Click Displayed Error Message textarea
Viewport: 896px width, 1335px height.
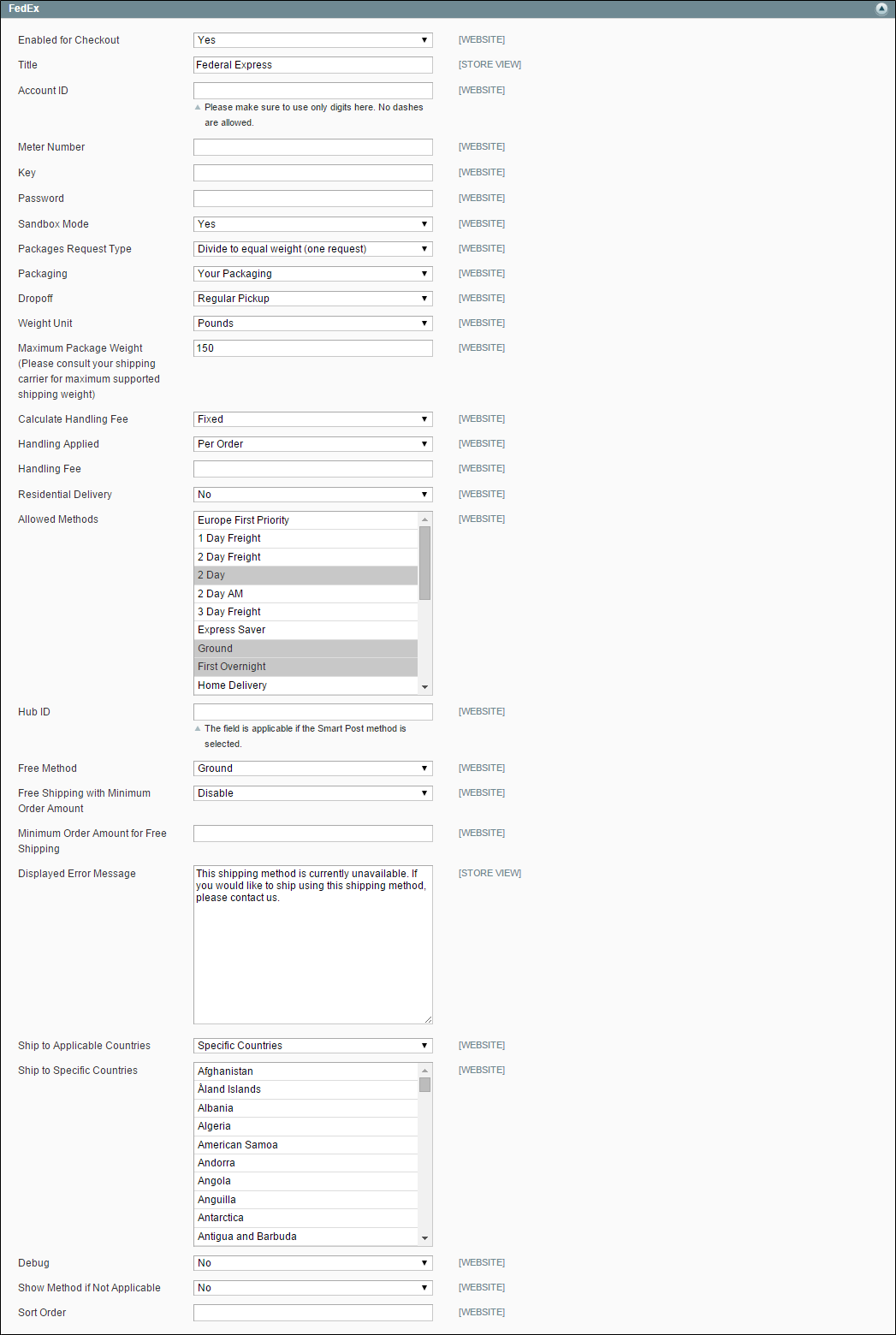(x=313, y=945)
